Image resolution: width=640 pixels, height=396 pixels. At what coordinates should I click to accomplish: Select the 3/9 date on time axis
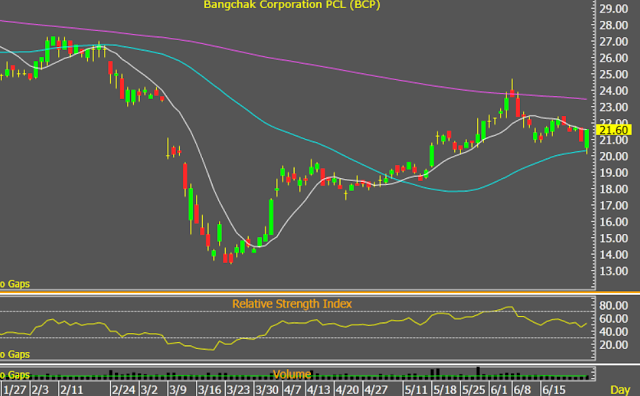(x=178, y=390)
